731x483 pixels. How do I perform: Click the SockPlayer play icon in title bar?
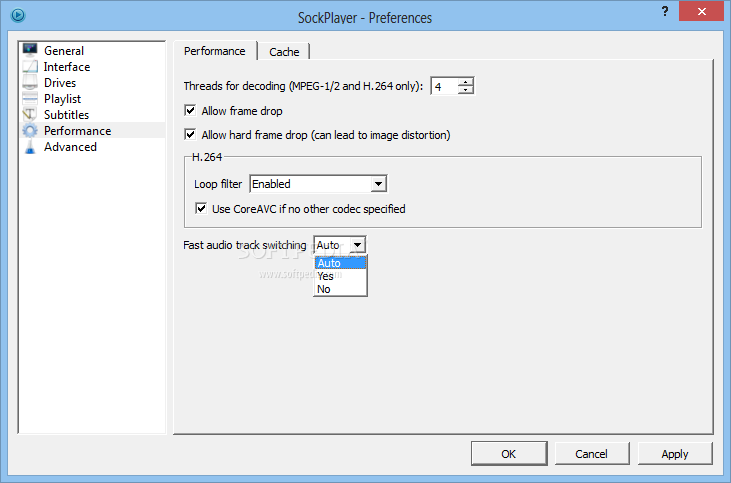[18, 15]
